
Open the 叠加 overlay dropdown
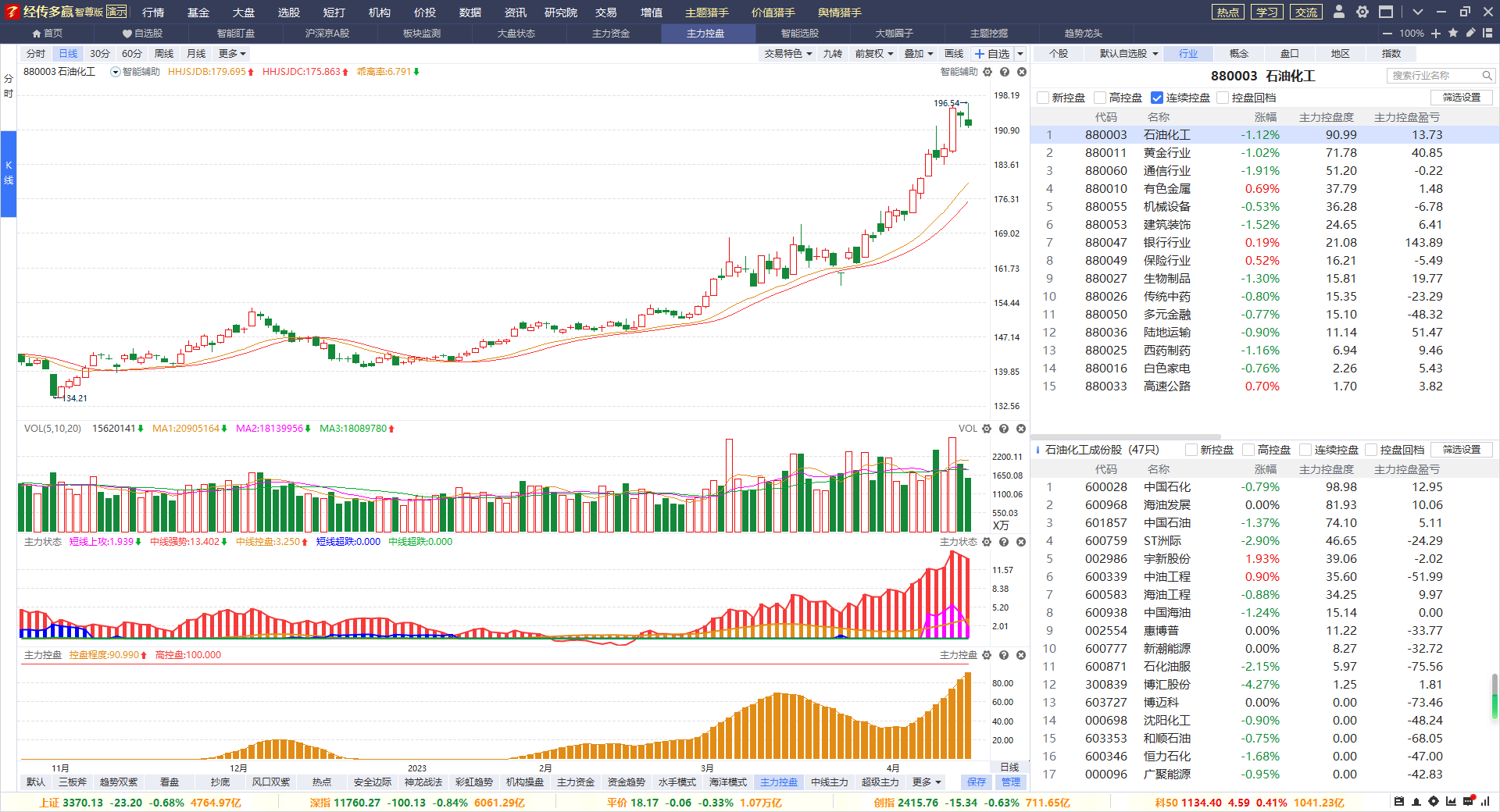[x=919, y=54]
